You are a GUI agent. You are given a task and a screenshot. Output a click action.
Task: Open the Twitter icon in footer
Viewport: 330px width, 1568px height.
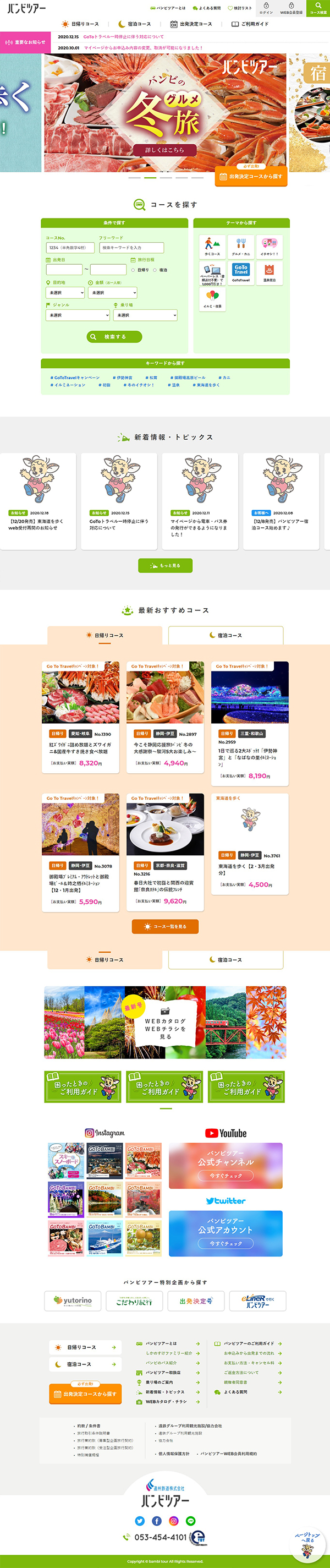click(140, 1521)
